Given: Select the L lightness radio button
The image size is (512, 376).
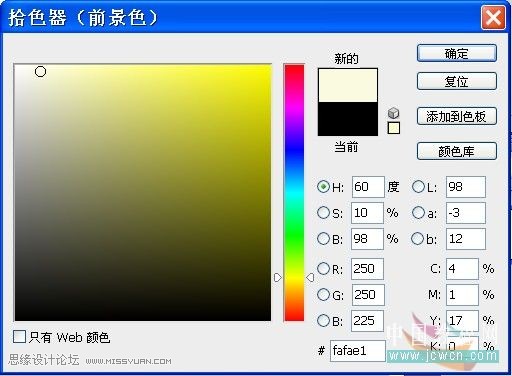Looking at the screenshot, I should pyautogui.click(x=418, y=187).
